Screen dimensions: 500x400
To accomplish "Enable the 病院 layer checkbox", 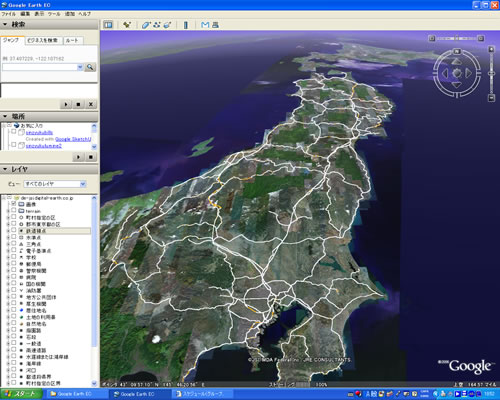I will (14, 277).
